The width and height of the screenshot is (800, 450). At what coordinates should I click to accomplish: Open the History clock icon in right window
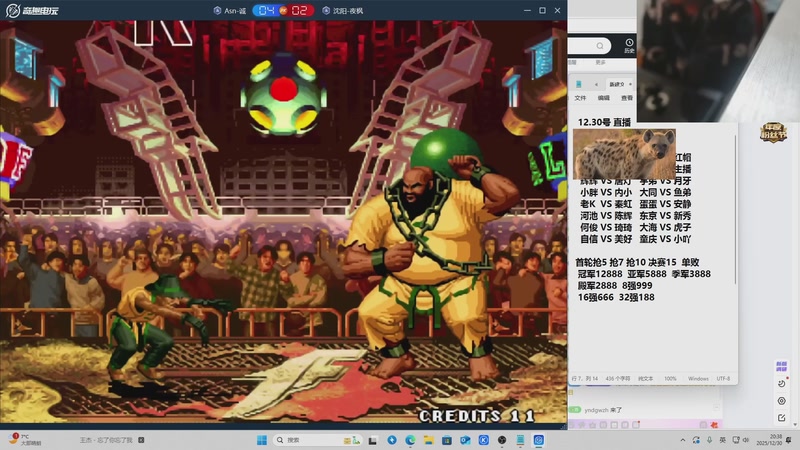click(x=629, y=45)
